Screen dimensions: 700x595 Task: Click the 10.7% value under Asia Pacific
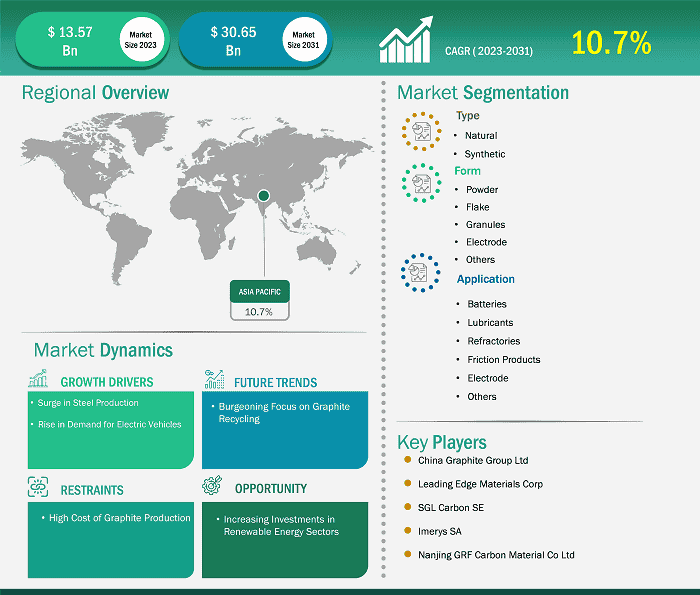[x=258, y=312]
